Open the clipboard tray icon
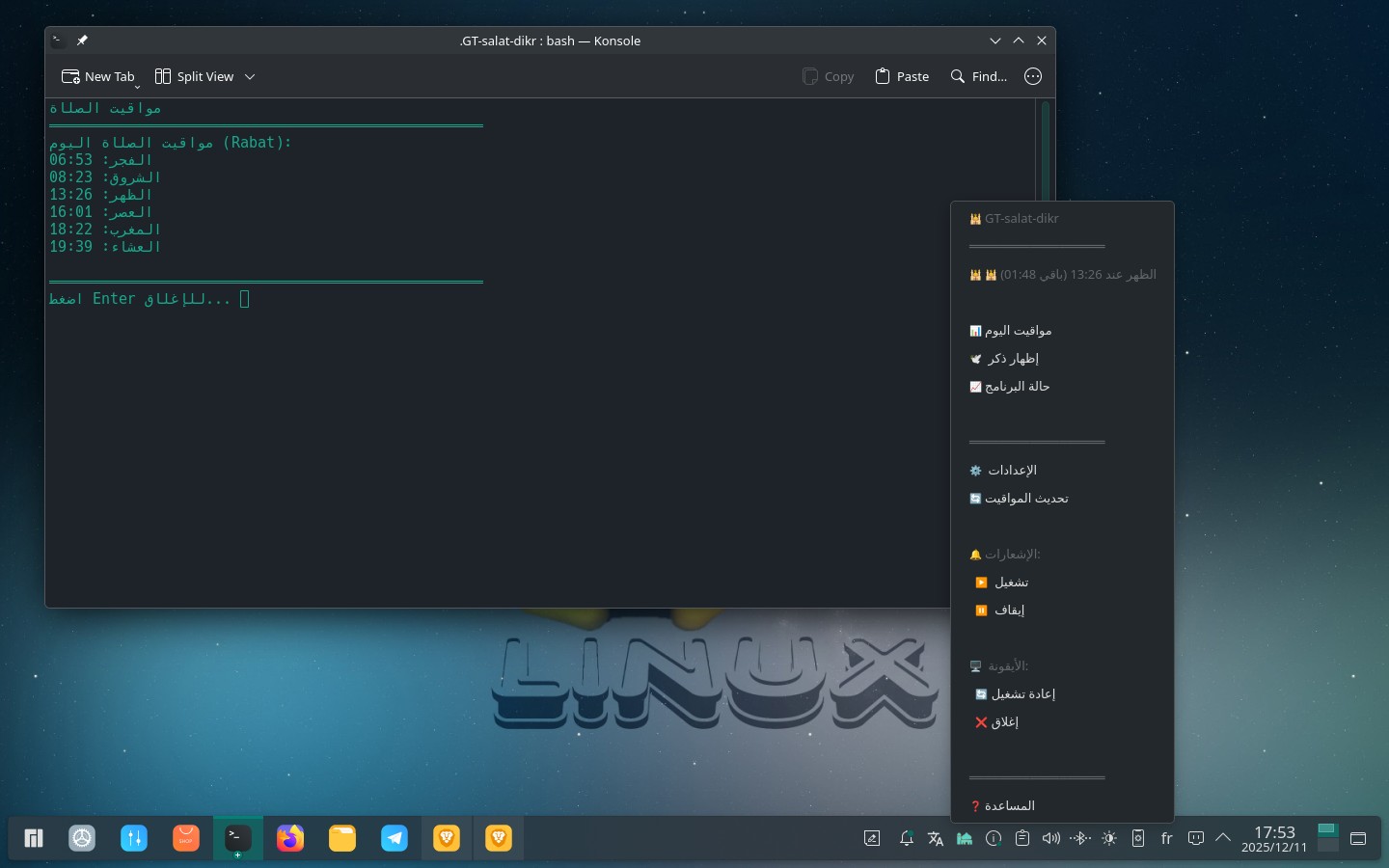The width and height of the screenshot is (1389, 868). coord(1022,838)
